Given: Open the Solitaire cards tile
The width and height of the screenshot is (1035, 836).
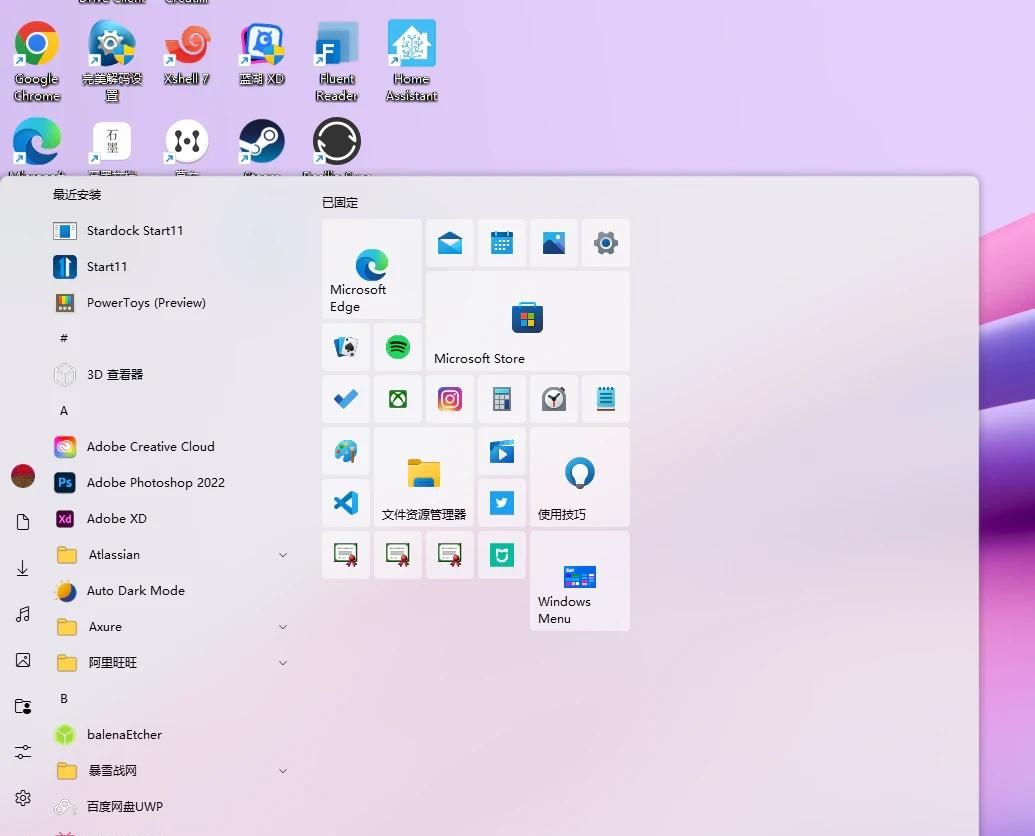Looking at the screenshot, I should (x=346, y=347).
